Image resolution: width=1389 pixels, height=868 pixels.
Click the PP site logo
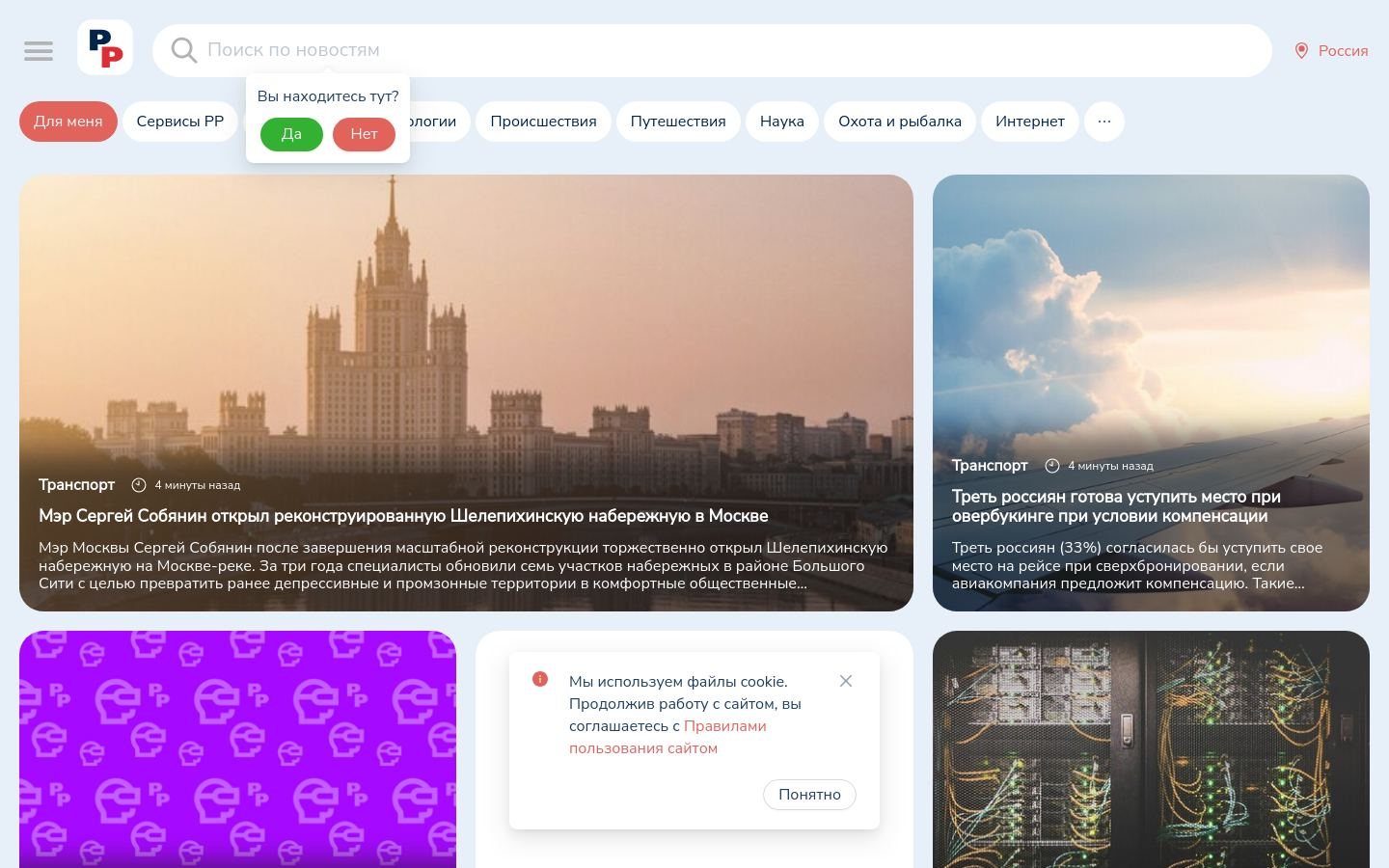105,47
